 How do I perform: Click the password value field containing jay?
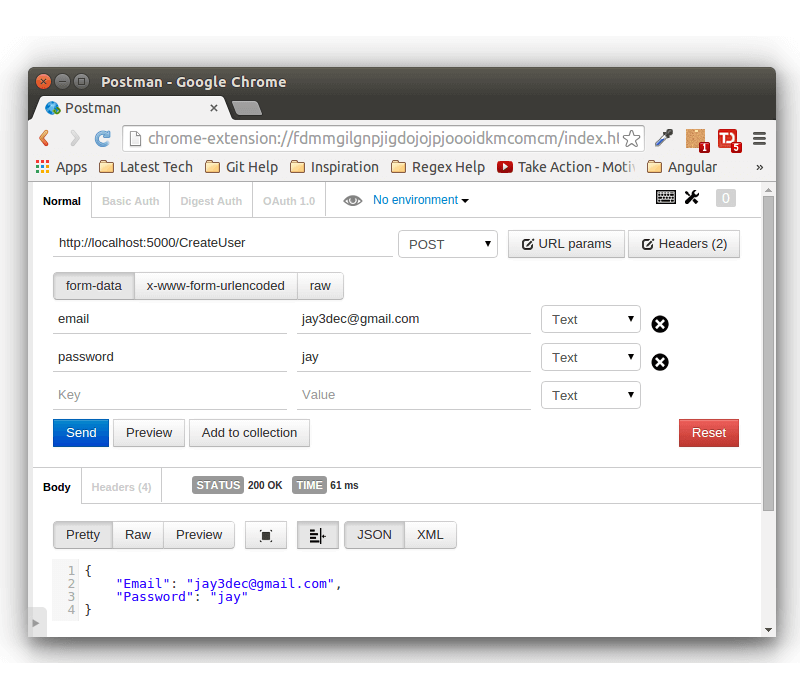(x=414, y=358)
